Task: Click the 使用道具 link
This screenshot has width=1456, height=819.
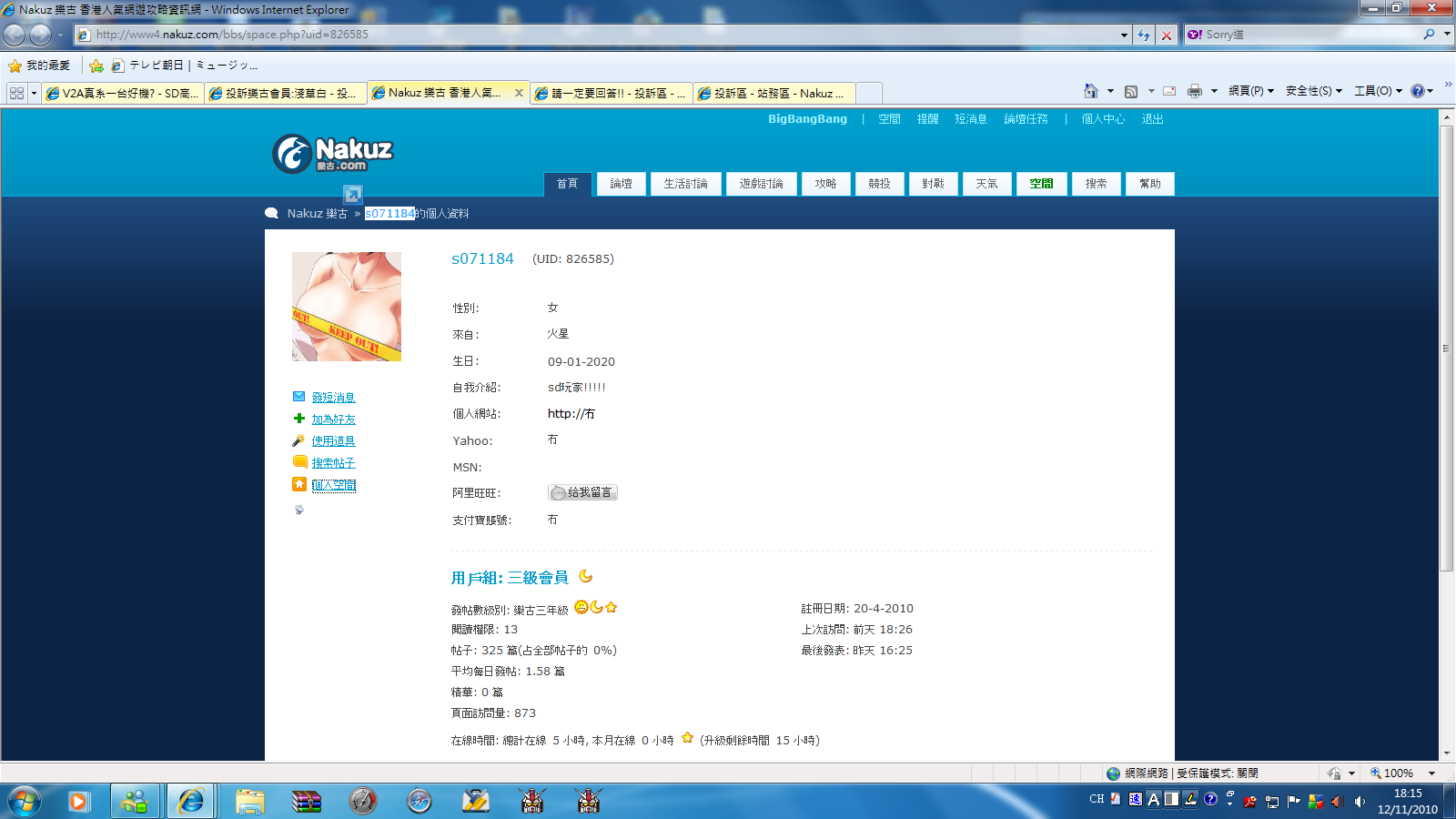Action: click(x=334, y=441)
